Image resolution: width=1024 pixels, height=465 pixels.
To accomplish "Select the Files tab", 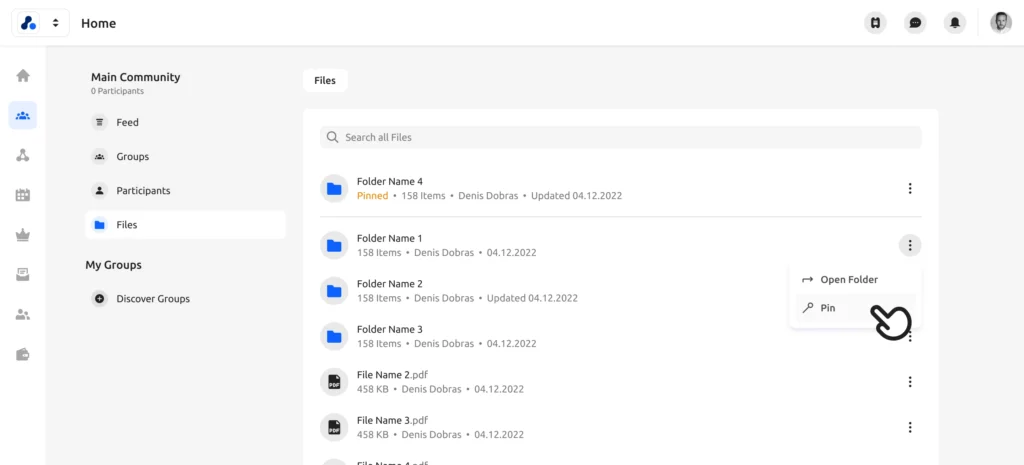I will pos(325,80).
